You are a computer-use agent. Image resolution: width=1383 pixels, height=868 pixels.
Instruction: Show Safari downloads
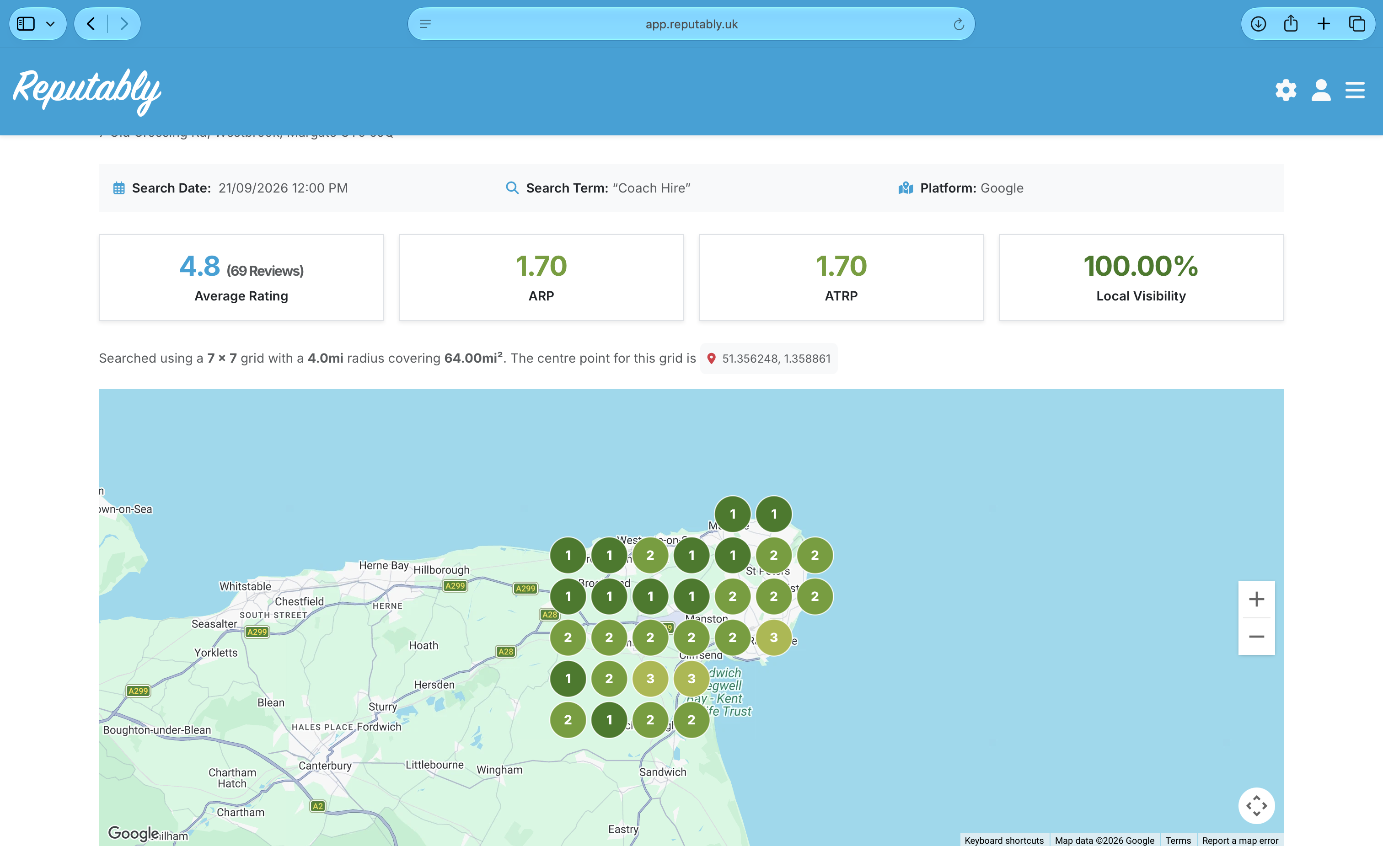[1258, 23]
